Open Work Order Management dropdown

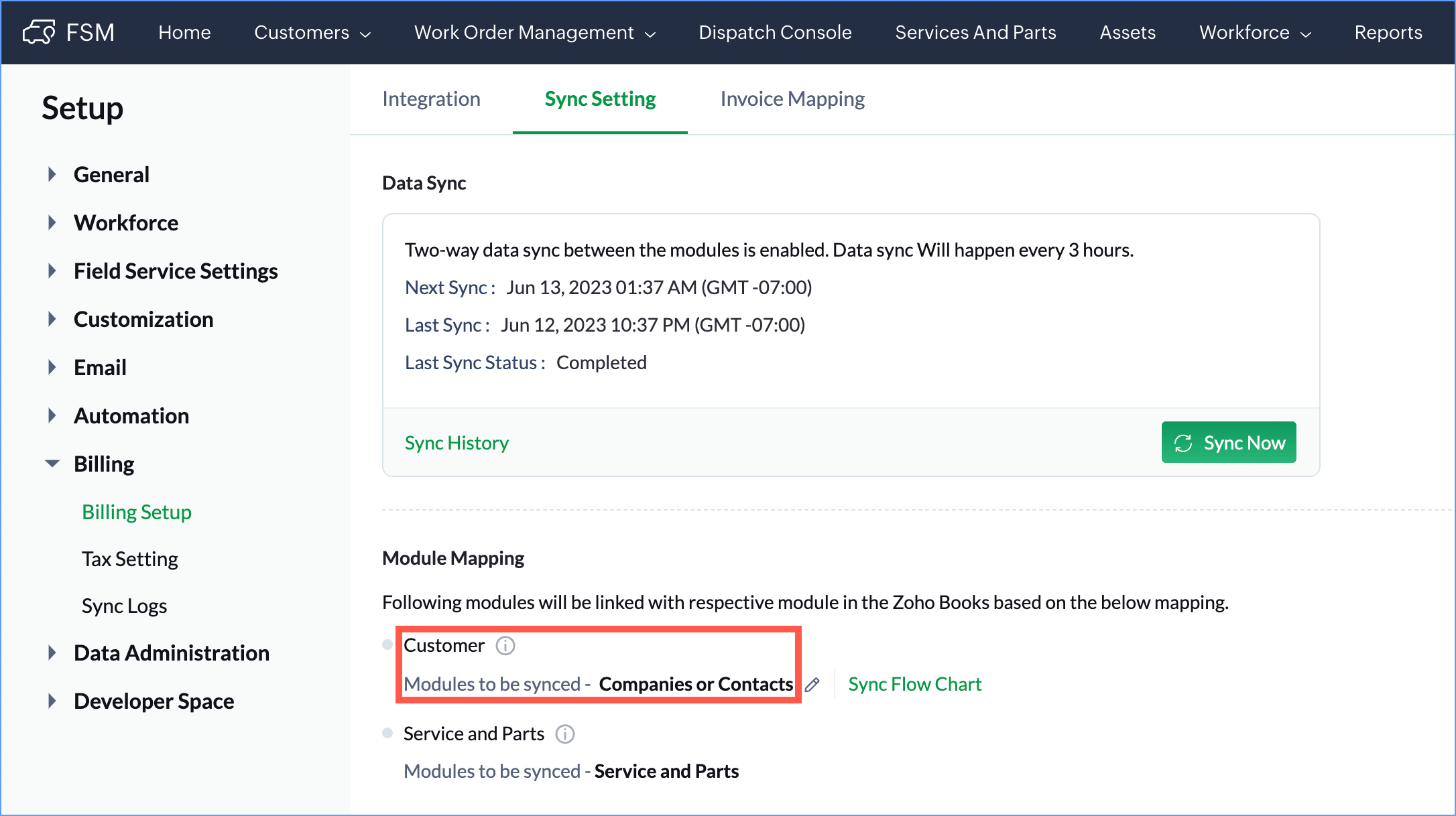[534, 32]
